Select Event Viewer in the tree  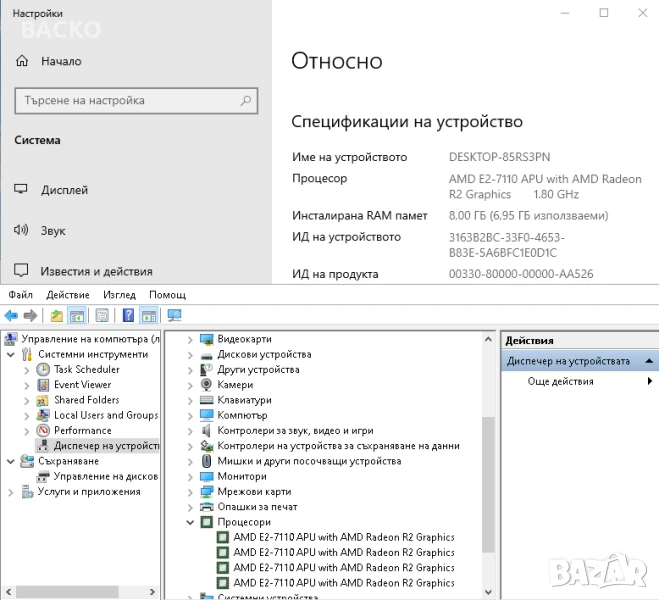point(82,385)
